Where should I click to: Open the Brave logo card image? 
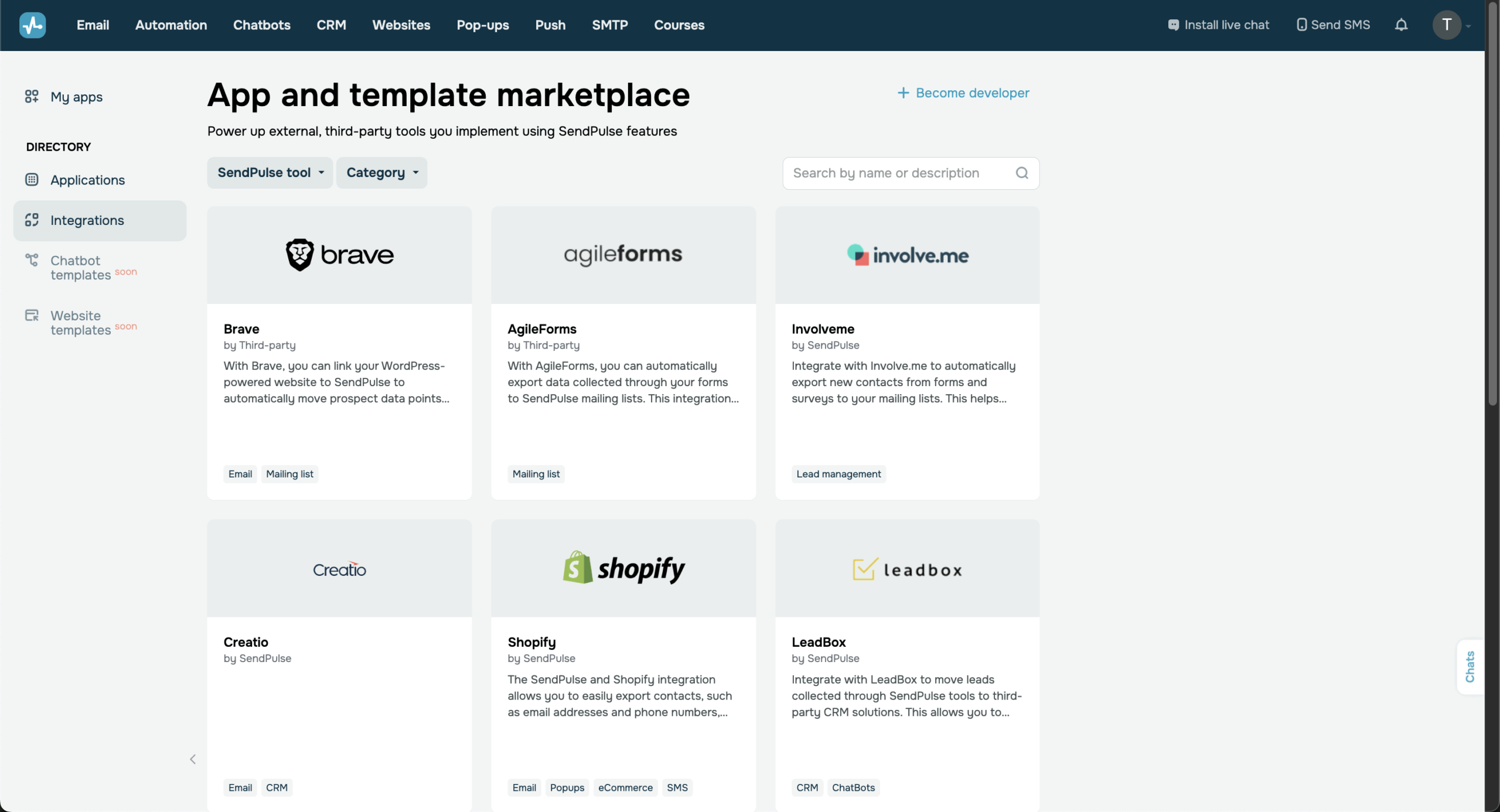[339, 255]
